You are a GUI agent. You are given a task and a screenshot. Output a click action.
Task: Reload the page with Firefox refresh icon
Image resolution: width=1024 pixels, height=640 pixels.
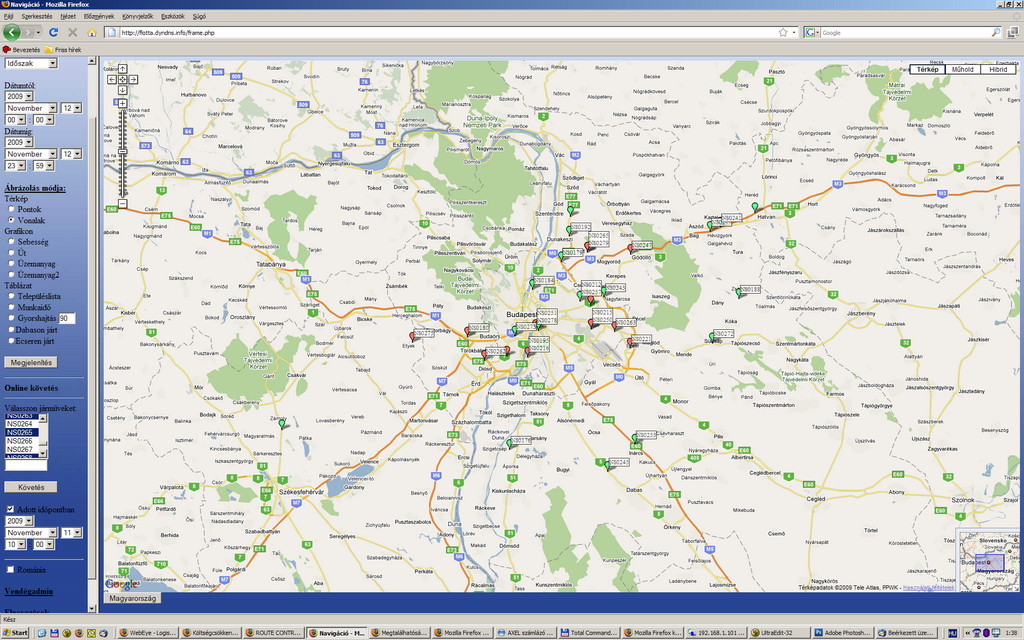53,33
